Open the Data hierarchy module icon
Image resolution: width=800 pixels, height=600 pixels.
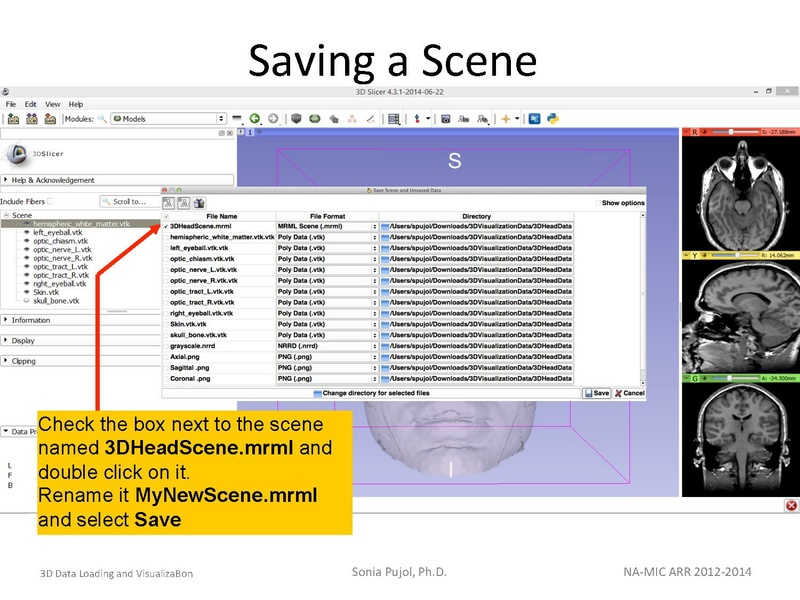(352, 119)
